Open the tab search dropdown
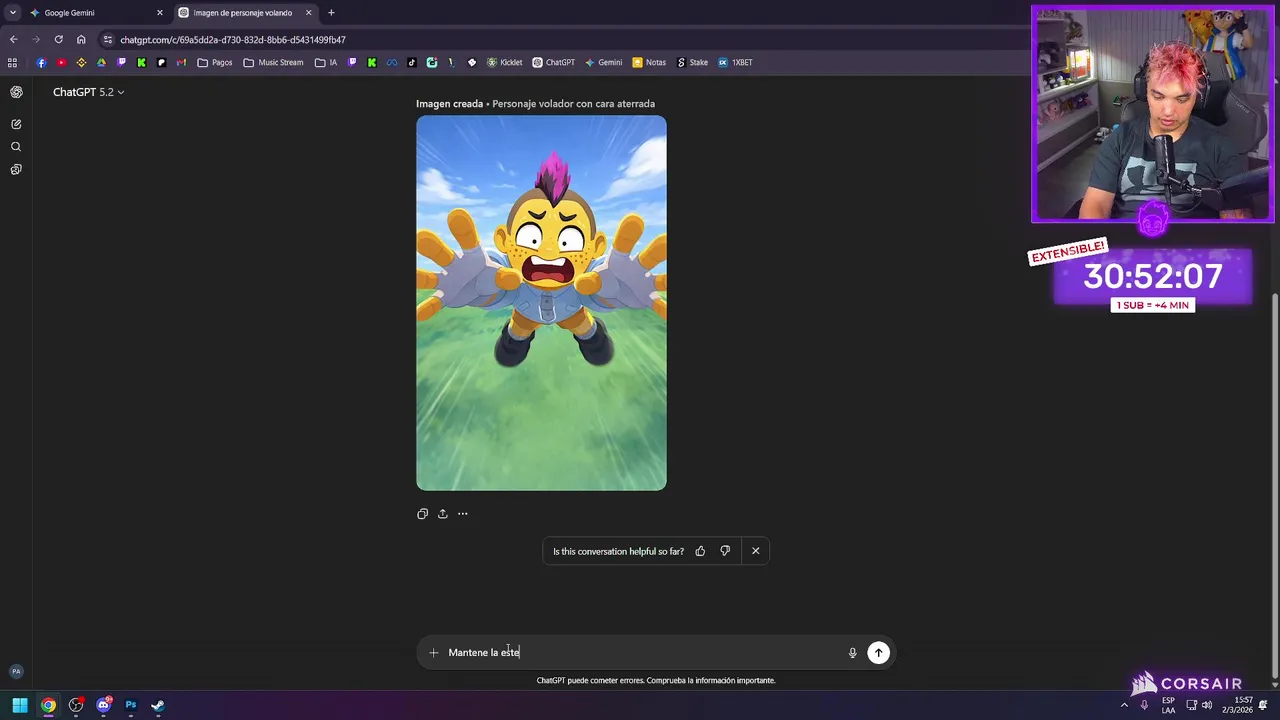 12,13
